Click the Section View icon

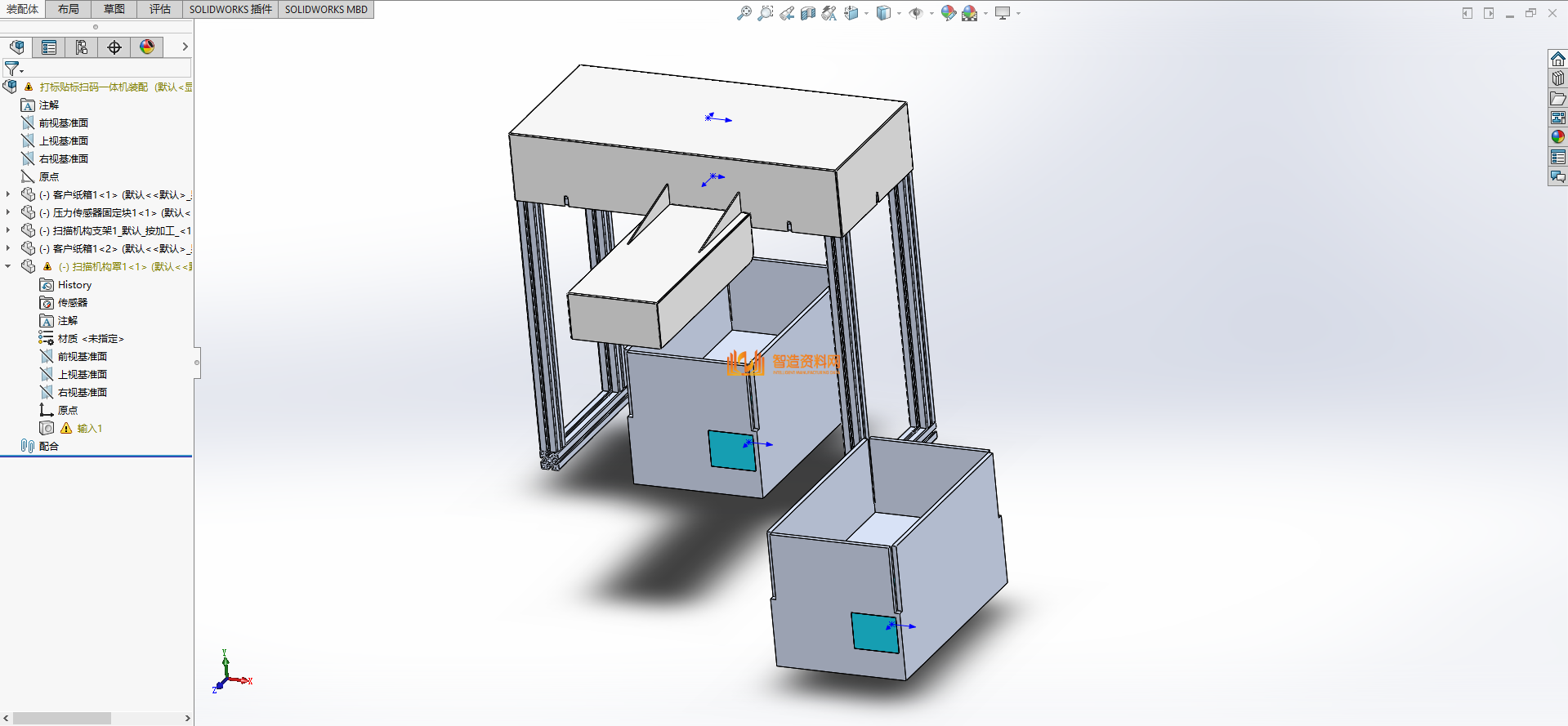[x=808, y=13]
